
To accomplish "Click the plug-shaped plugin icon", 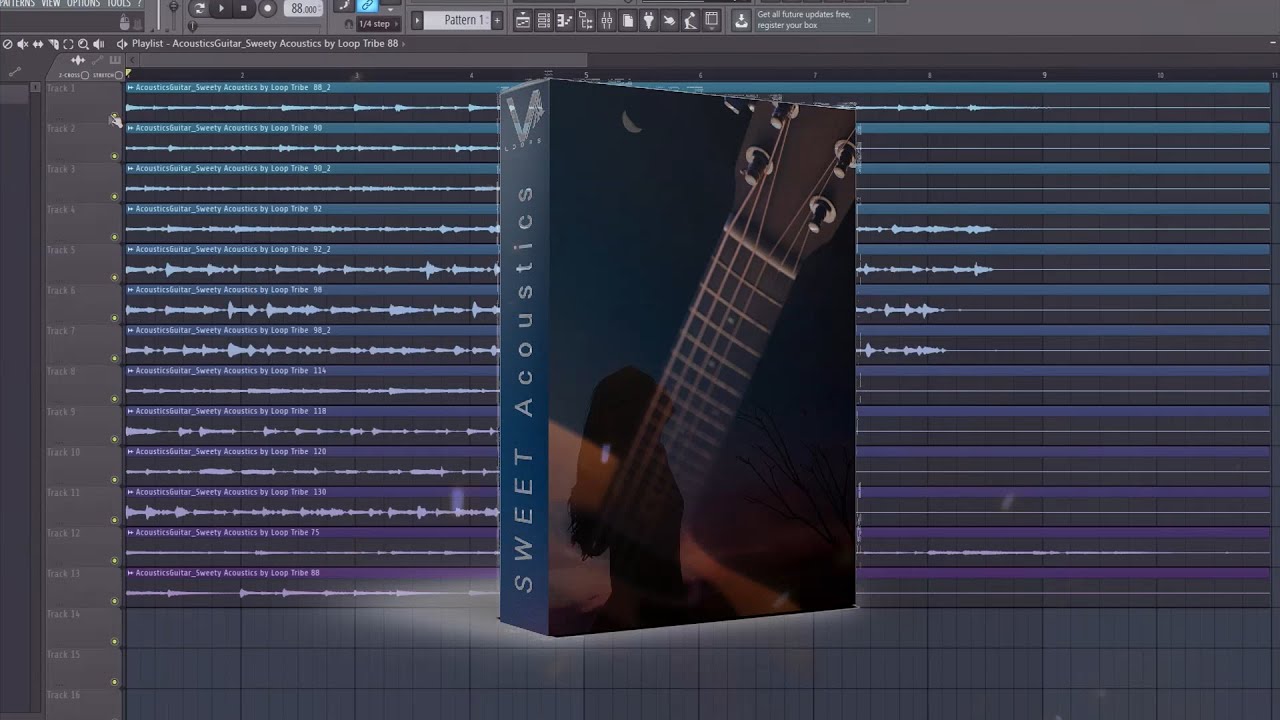I will [648, 20].
